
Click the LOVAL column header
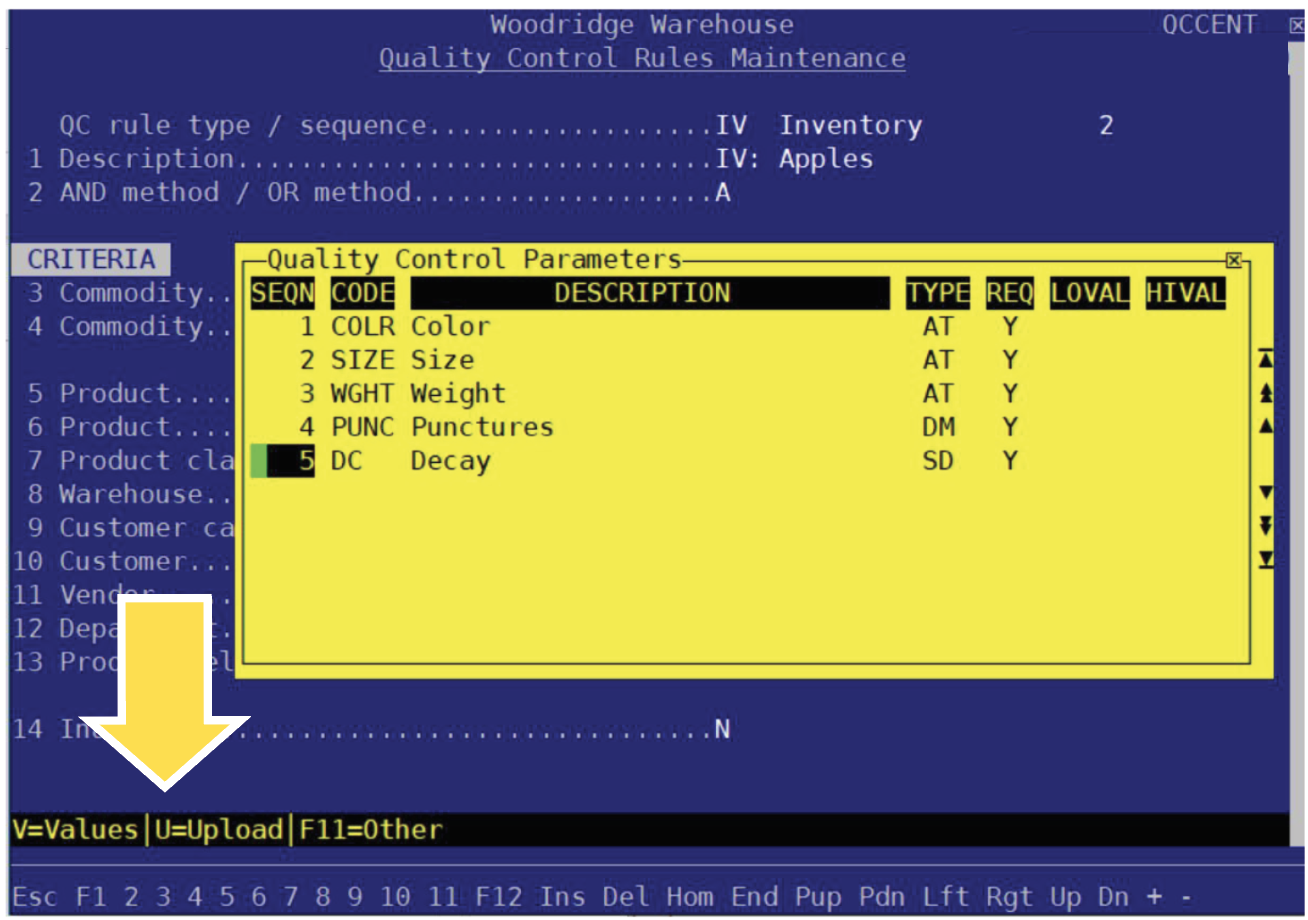1090,293
